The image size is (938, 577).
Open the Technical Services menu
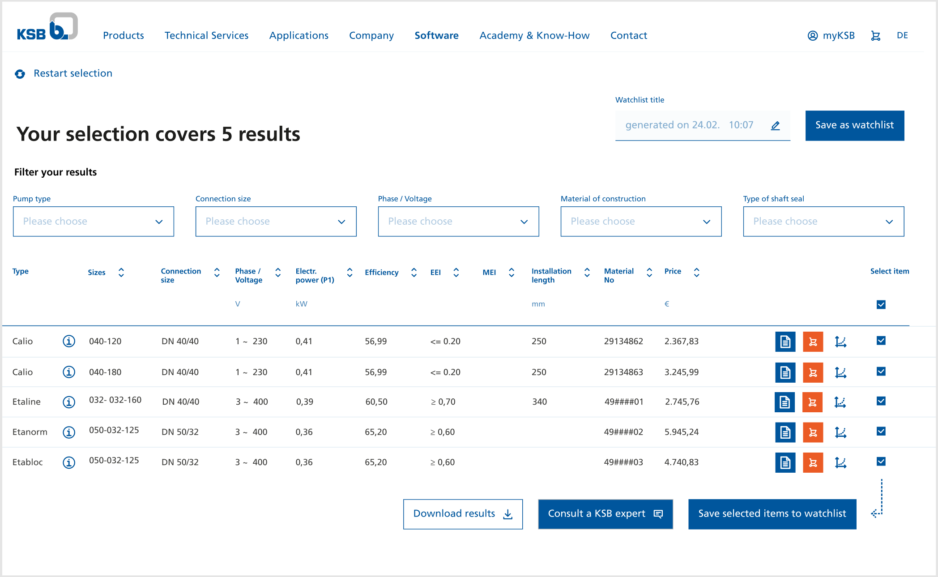(206, 36)
